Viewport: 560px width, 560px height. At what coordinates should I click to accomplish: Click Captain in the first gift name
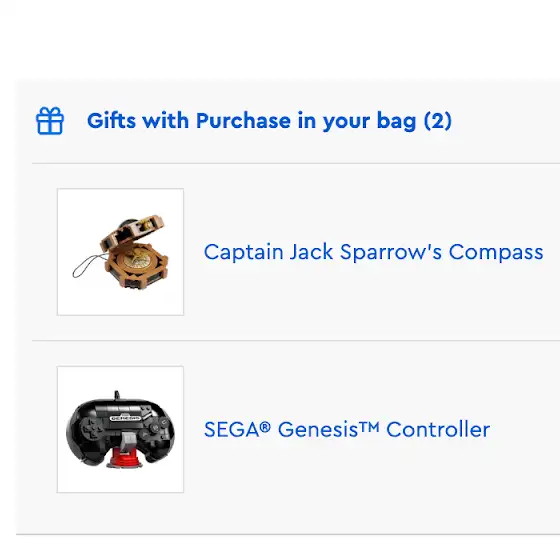coord(244,252)
